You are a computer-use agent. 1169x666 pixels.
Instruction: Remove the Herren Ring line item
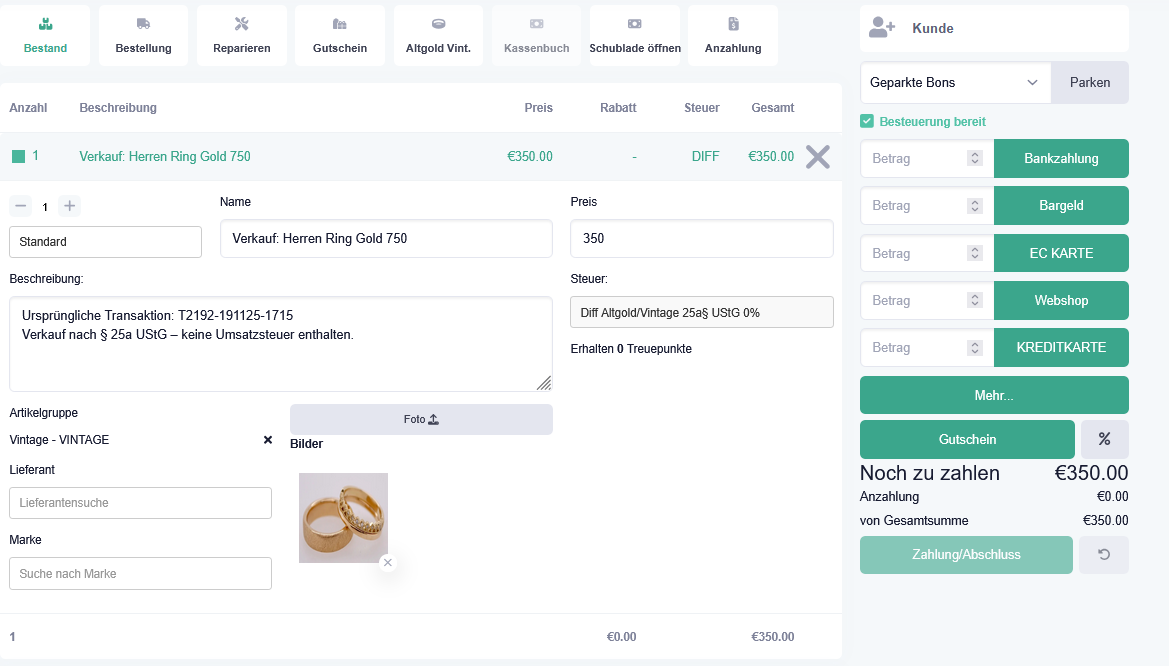pos(818,157)
